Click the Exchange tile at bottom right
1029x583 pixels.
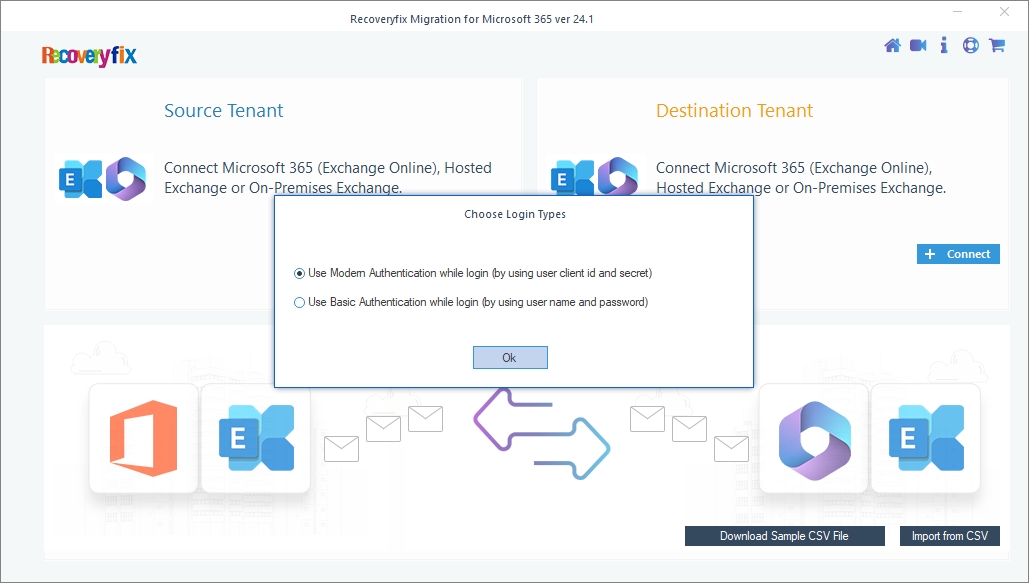[x=926, y=438]
